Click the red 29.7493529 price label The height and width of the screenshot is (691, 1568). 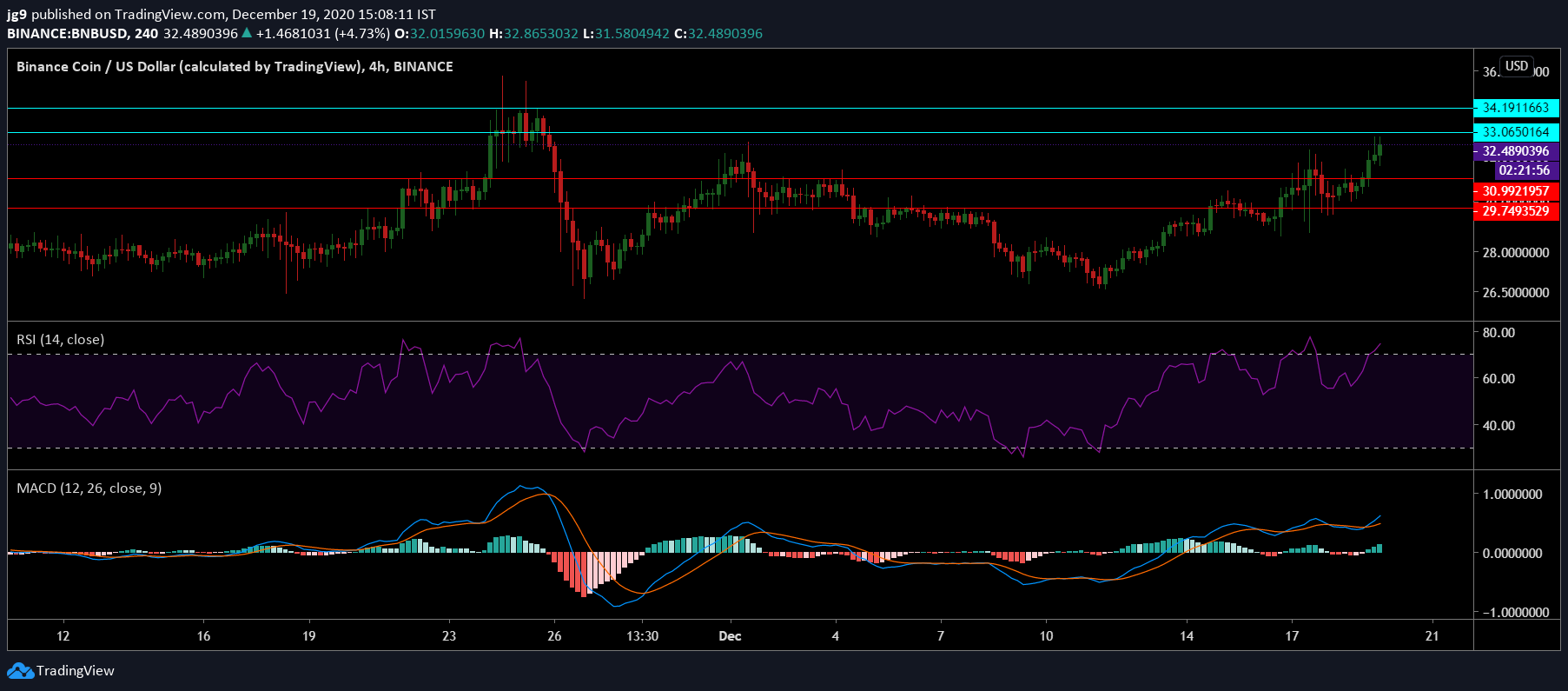(x=1516, y=211)
